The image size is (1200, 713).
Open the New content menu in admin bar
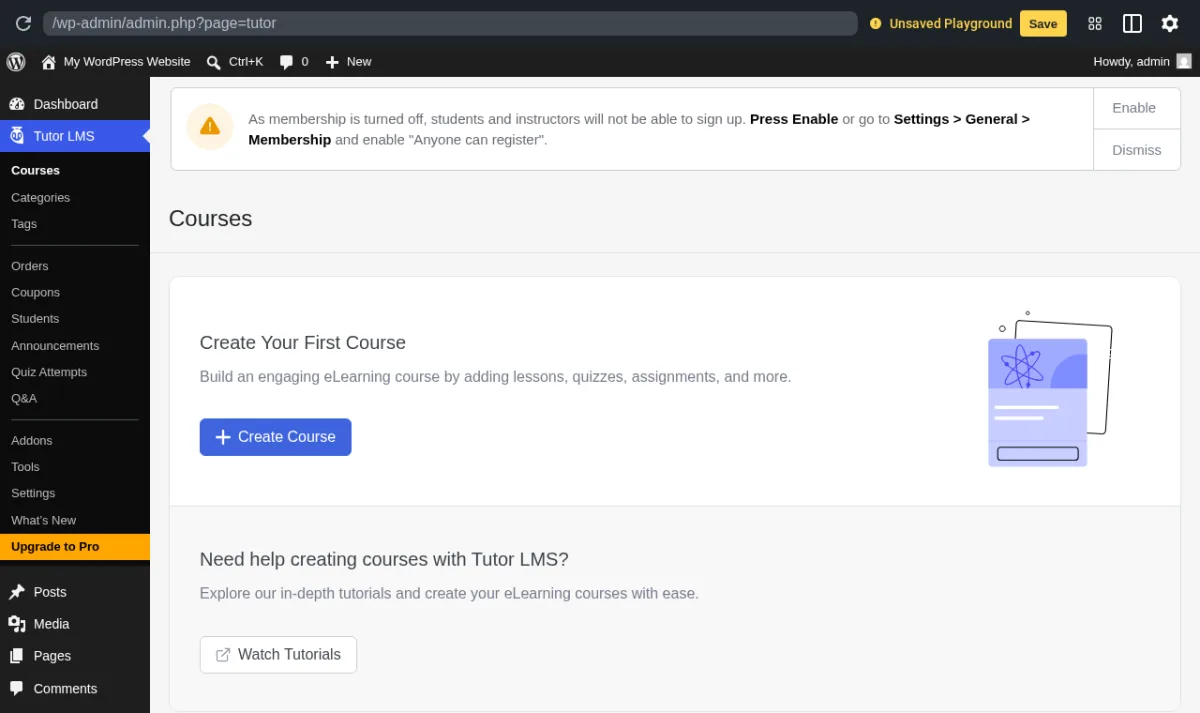(348, 62)
